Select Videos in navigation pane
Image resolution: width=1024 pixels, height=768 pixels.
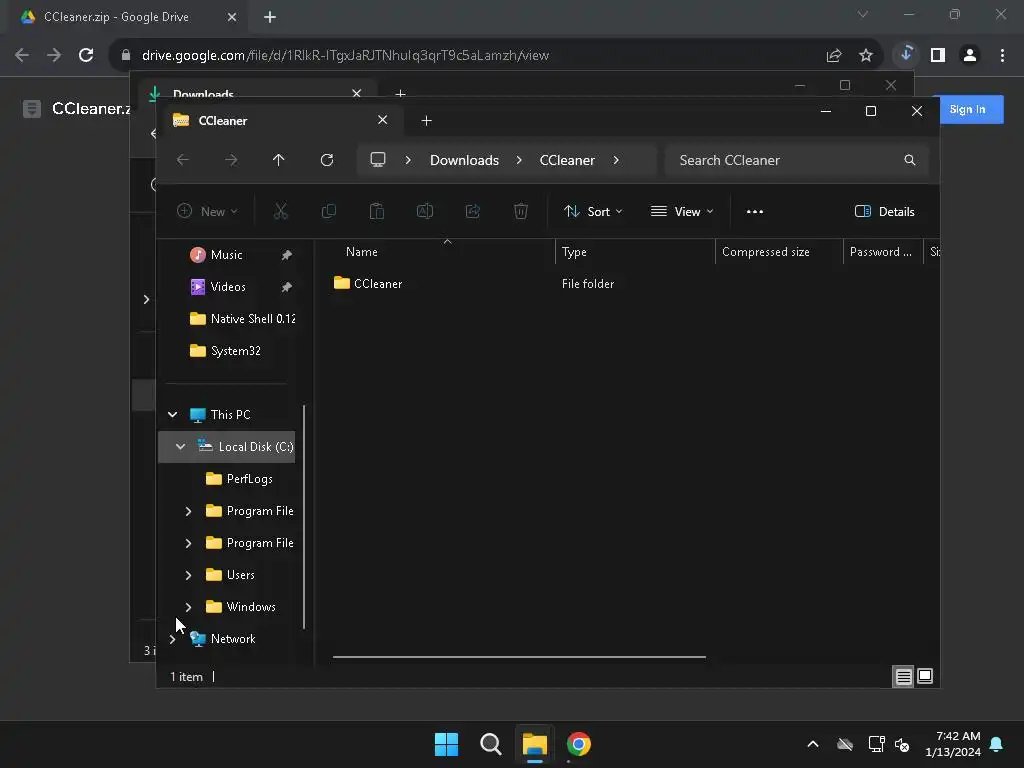click(x=228, y=287)
